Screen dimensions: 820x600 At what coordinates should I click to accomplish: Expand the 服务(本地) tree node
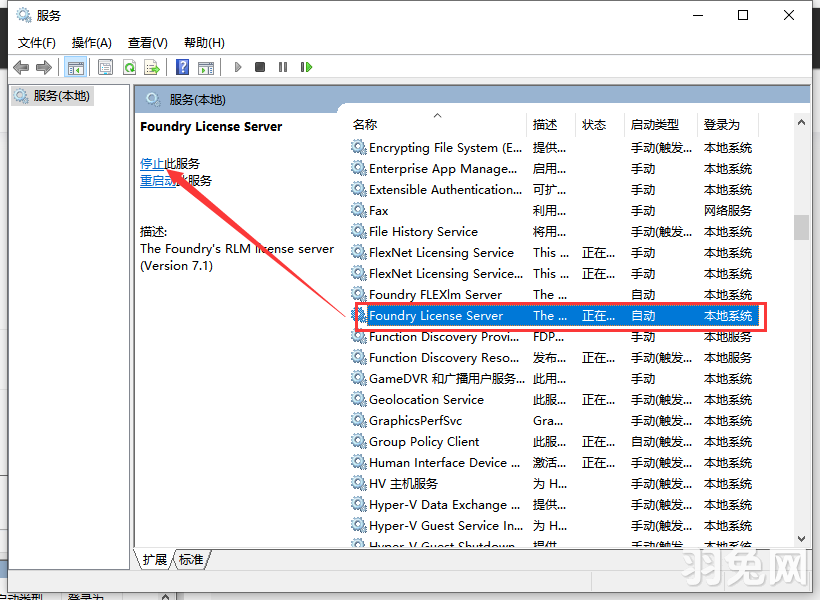60,95
